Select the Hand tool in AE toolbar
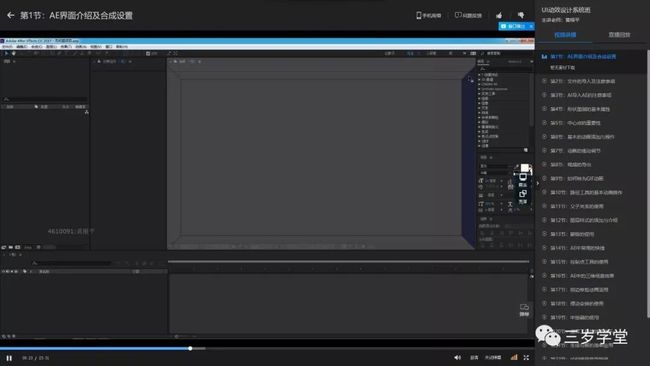The image size is (650, 366). click(14, 53)
